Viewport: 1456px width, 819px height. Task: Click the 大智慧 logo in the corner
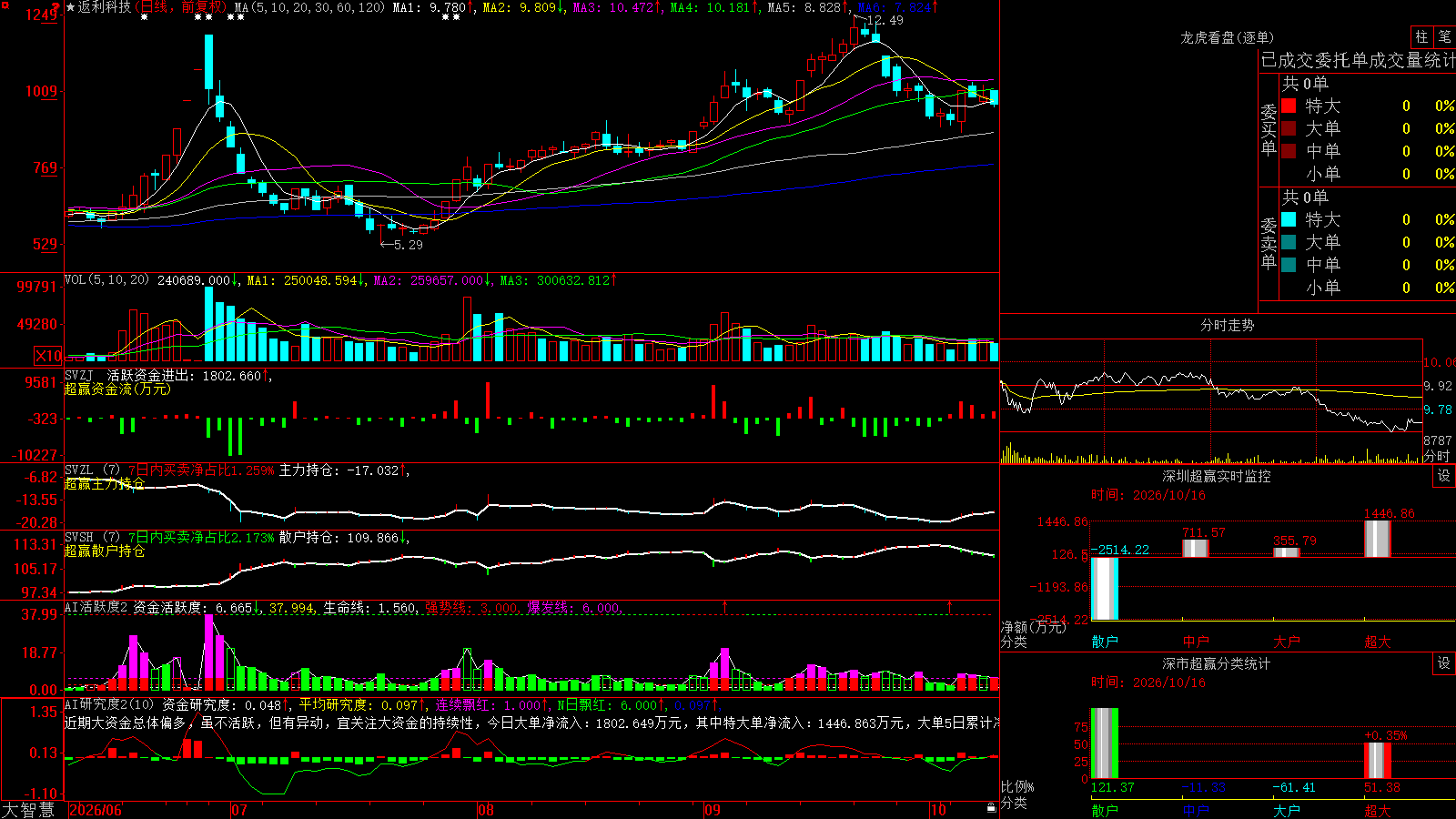click(x=28, y=810)
